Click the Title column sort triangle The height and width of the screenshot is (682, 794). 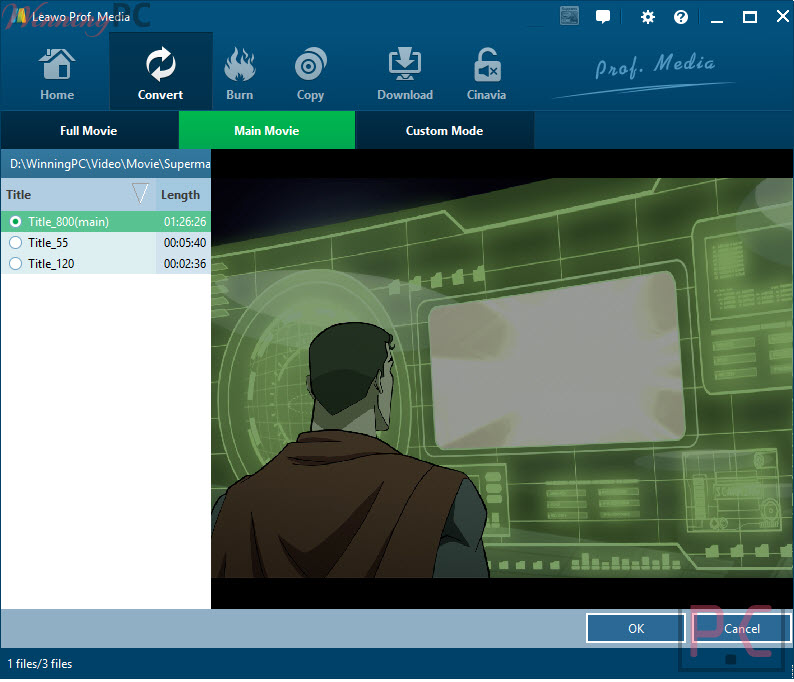tap(140, 193)
